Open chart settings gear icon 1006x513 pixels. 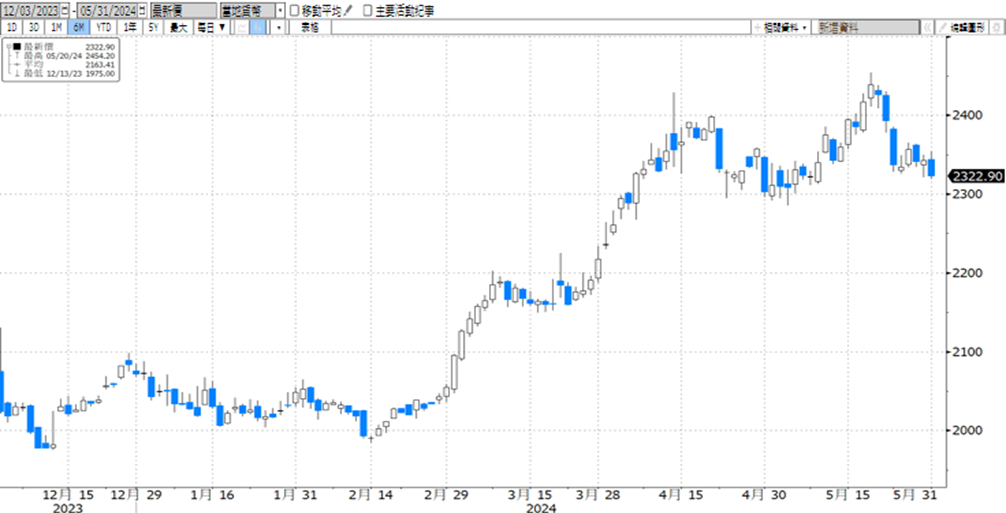(996, 28)
